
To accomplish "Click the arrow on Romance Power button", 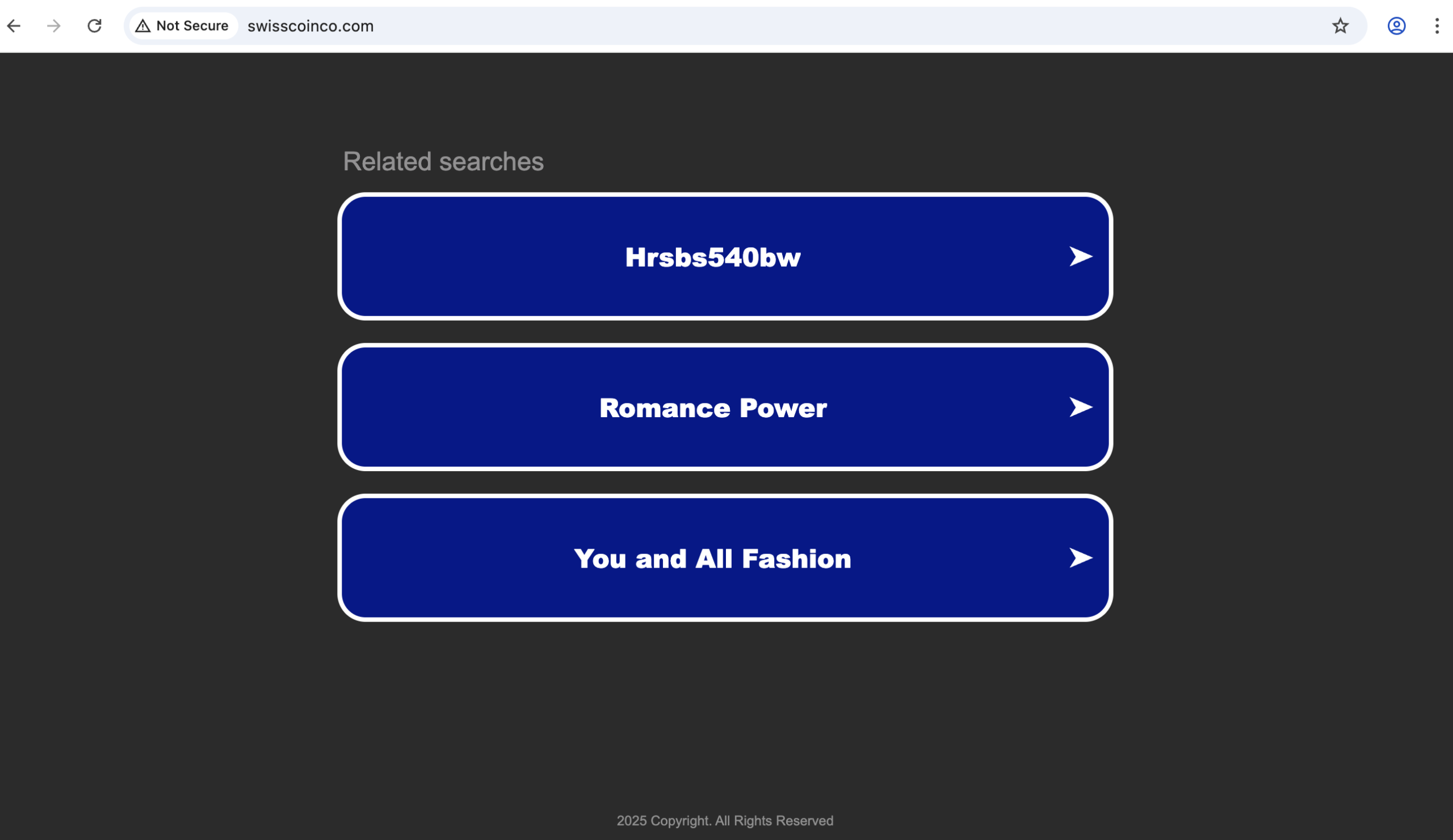I will tap(1080, 407).
